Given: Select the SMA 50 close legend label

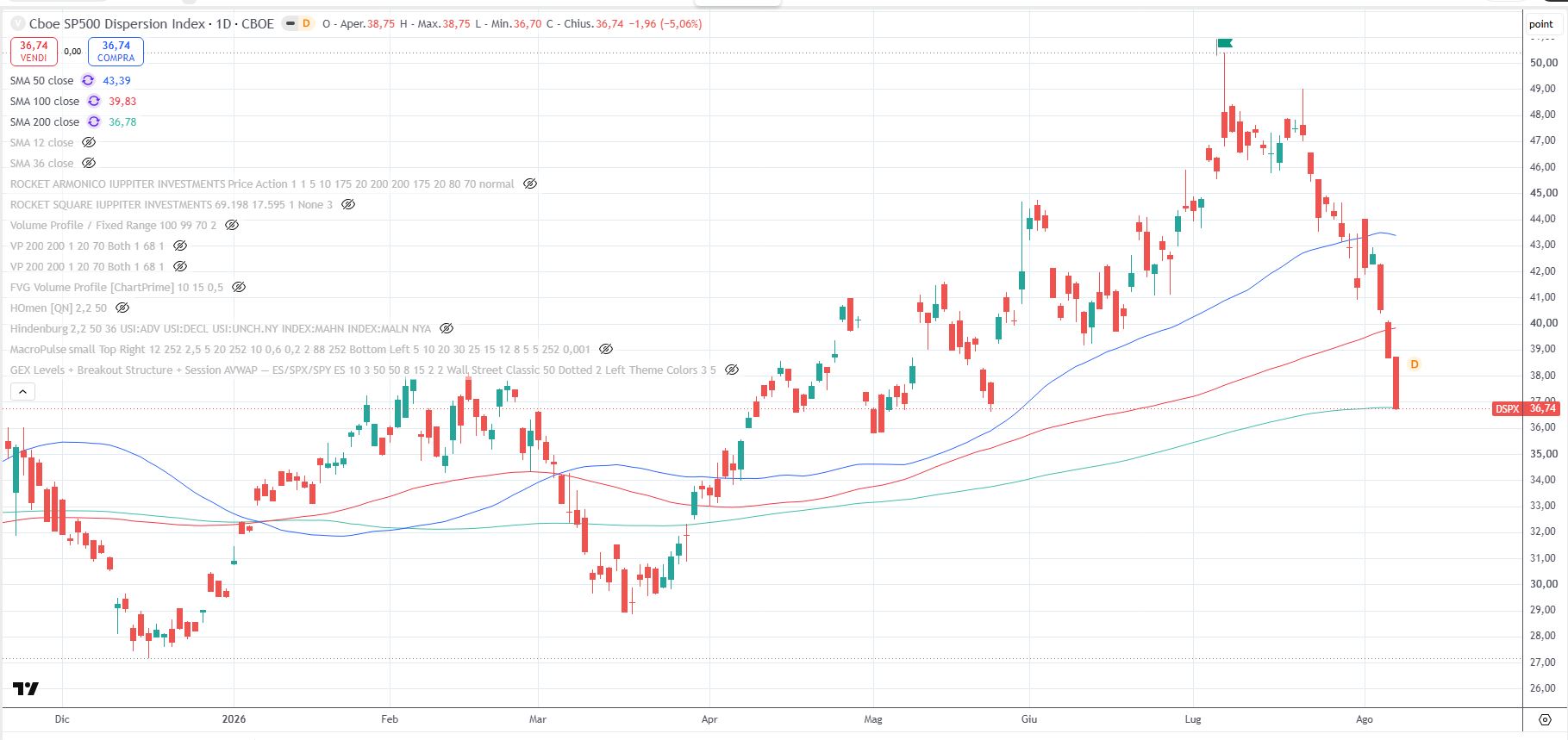Looking at the screenshot, I should pos(41,80).
